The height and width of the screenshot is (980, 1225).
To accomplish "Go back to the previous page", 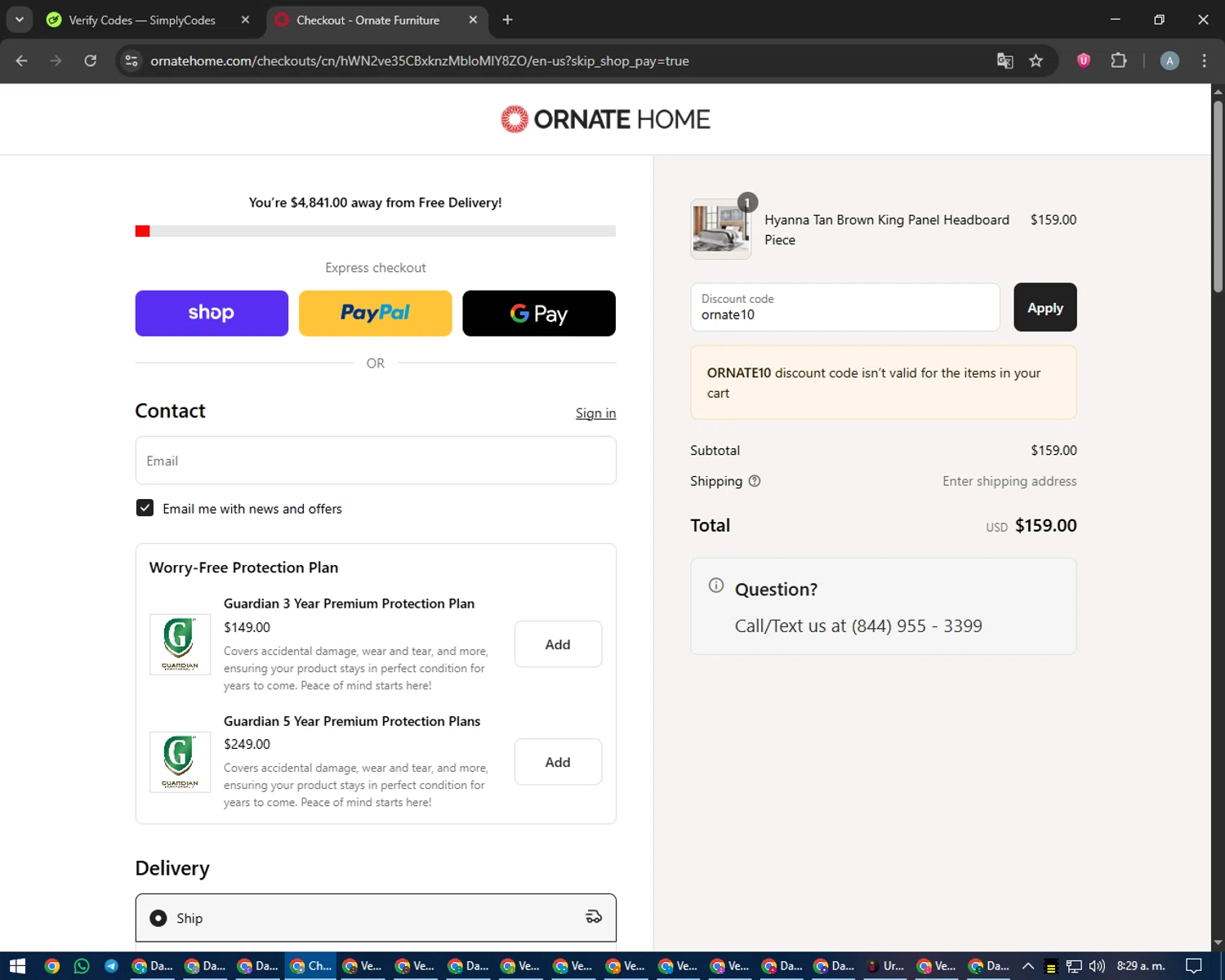I will coord(22,60).
